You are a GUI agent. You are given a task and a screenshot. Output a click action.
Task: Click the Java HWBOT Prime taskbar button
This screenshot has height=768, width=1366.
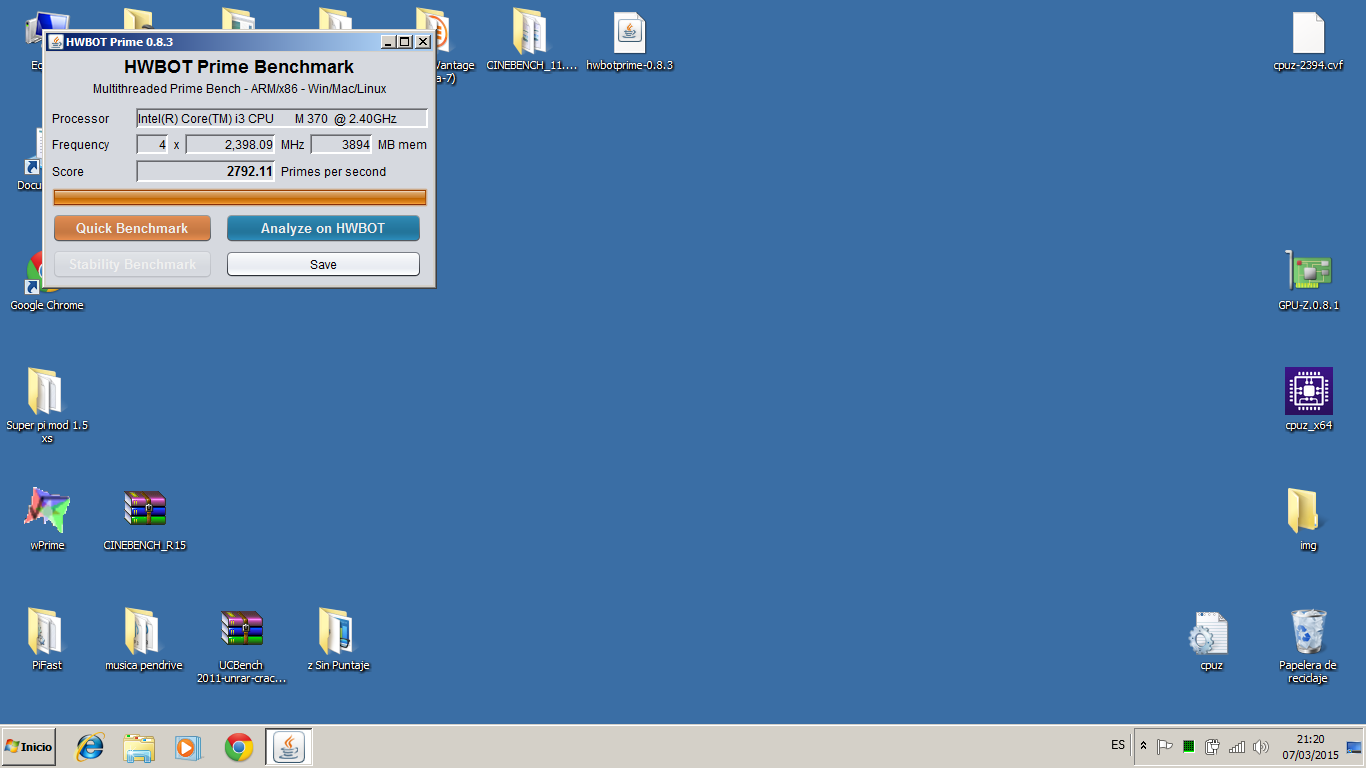coord(289,747)
